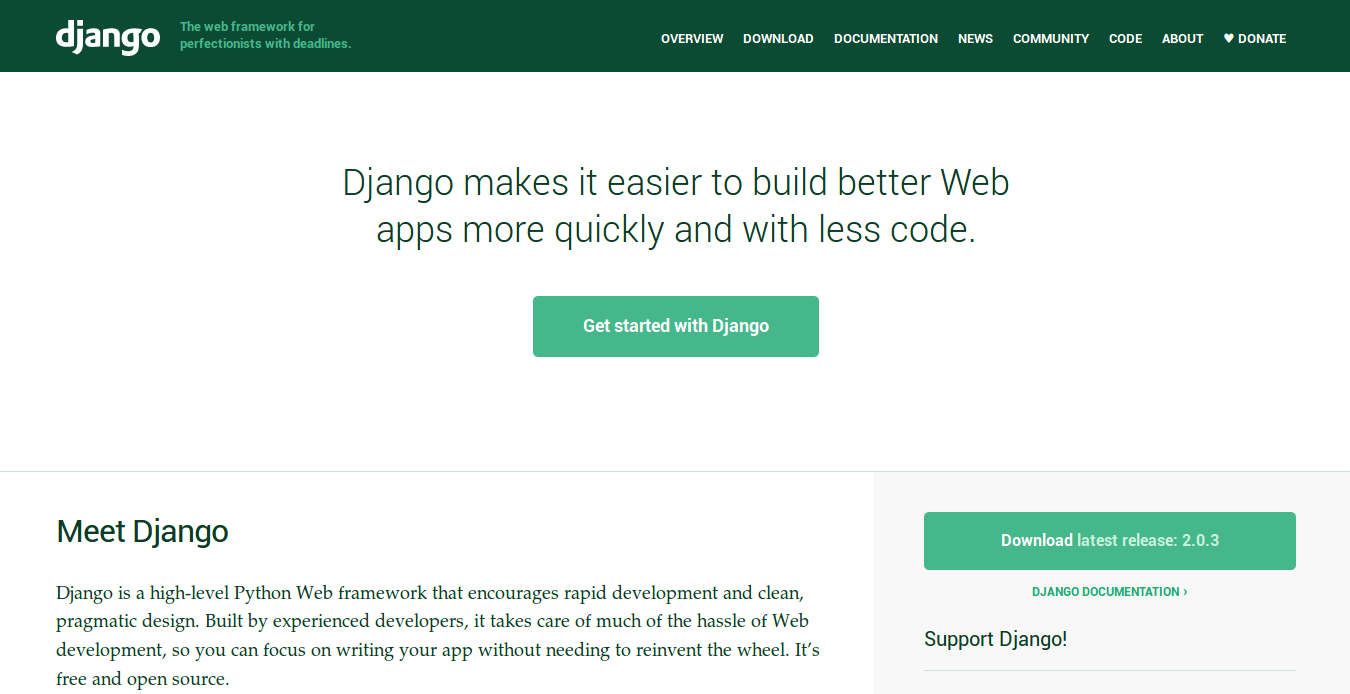Click the Support Django! heading

click(995, 639)
